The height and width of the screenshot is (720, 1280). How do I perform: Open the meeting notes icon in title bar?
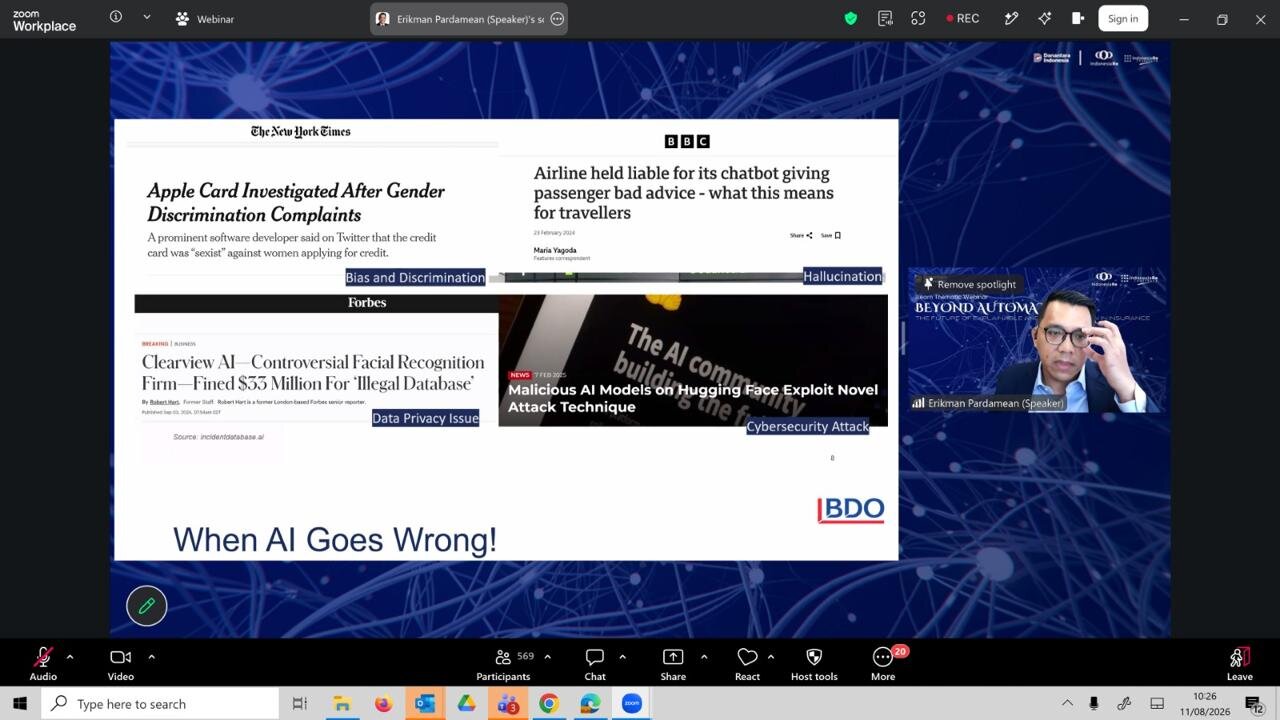tap(885, 18)
